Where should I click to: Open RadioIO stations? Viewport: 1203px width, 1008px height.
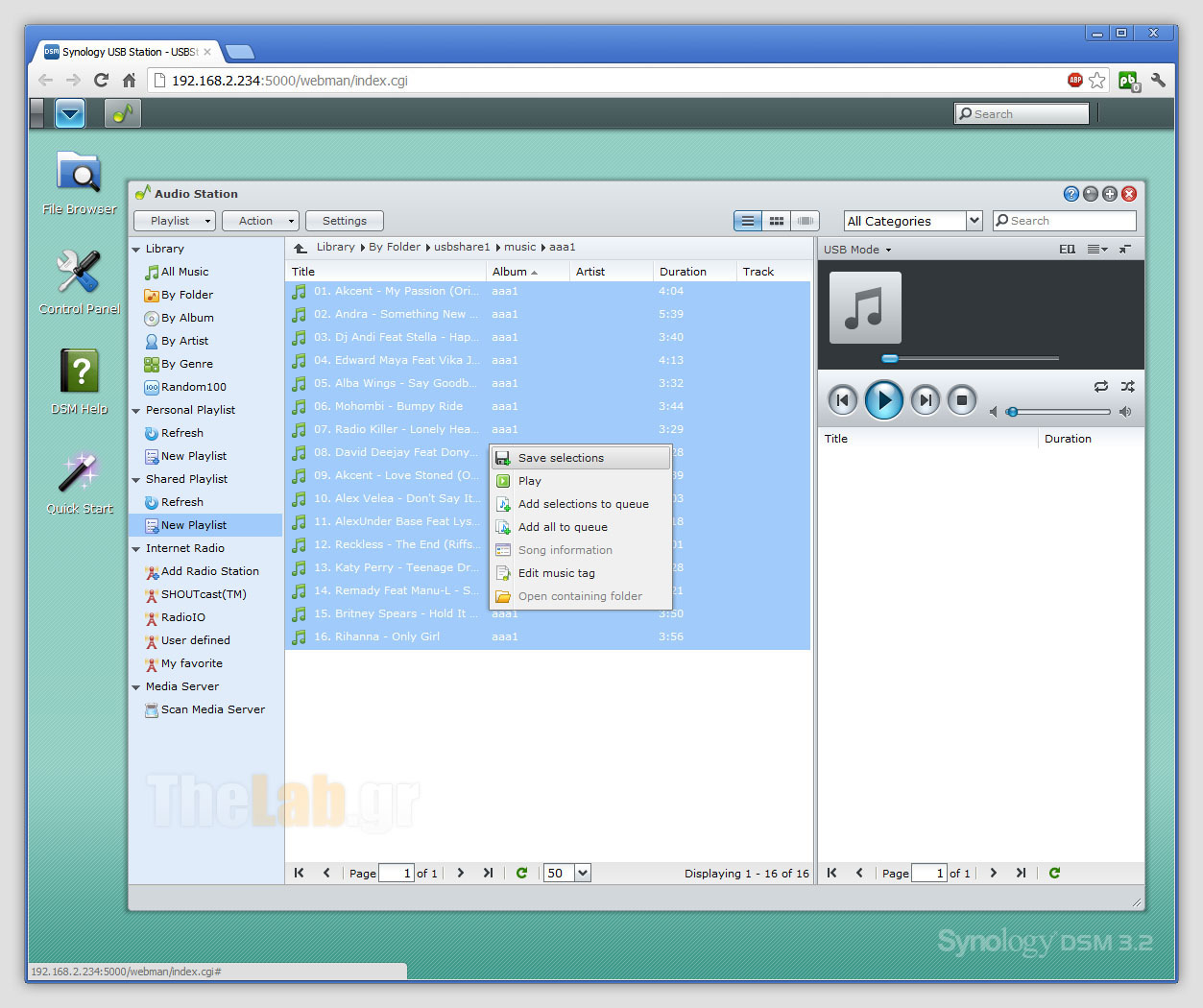[x=182, y=617]
